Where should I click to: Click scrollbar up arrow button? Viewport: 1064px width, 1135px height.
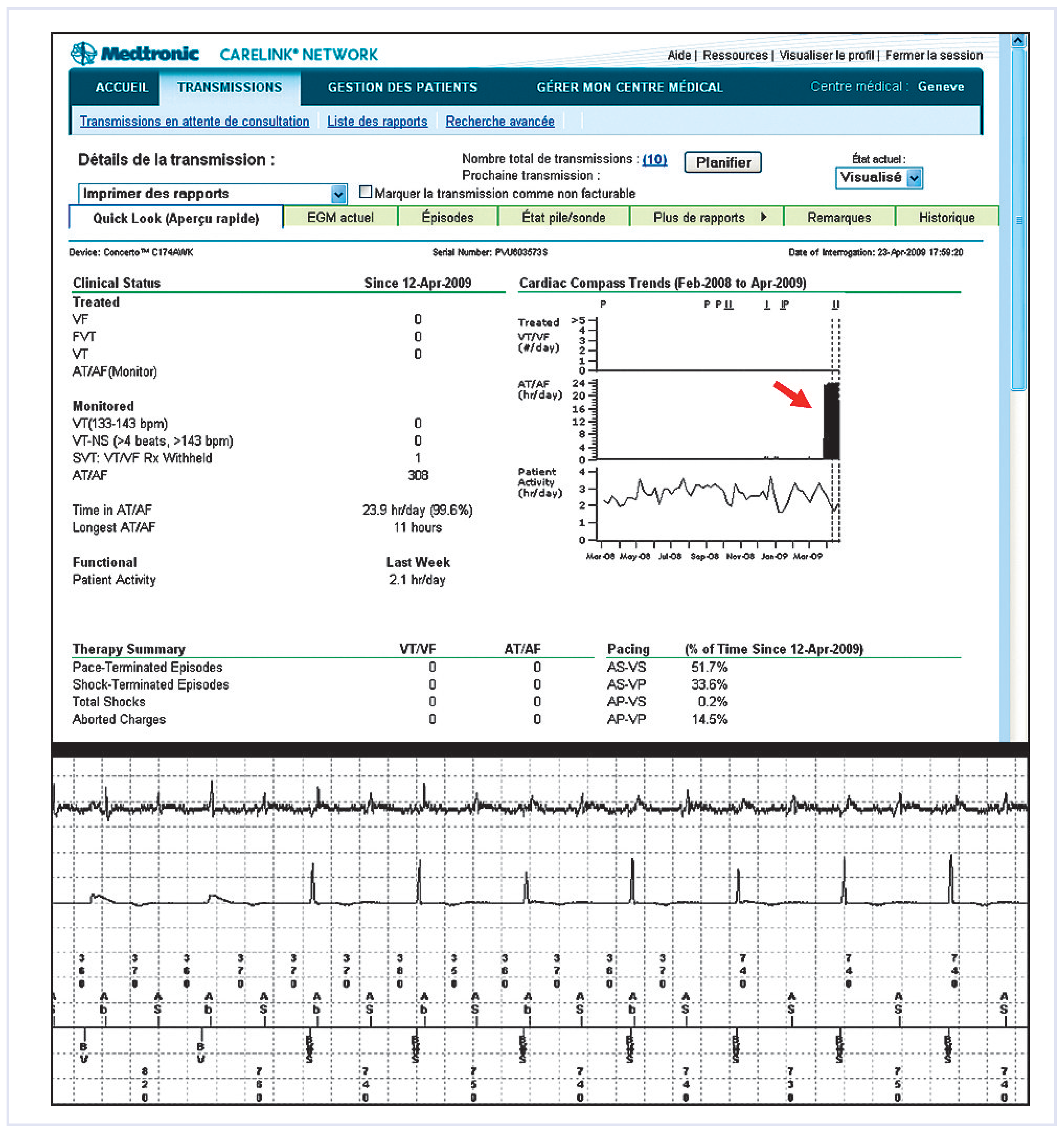point(1018,40)
